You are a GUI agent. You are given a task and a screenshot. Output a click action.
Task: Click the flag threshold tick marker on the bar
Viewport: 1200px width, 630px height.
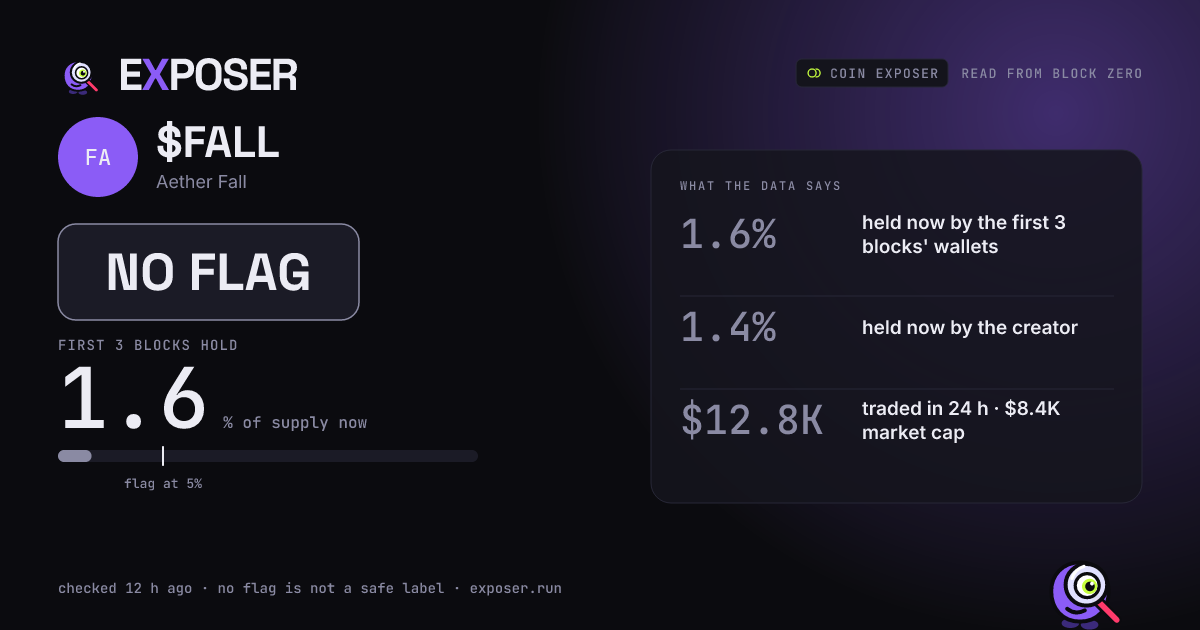163,456
